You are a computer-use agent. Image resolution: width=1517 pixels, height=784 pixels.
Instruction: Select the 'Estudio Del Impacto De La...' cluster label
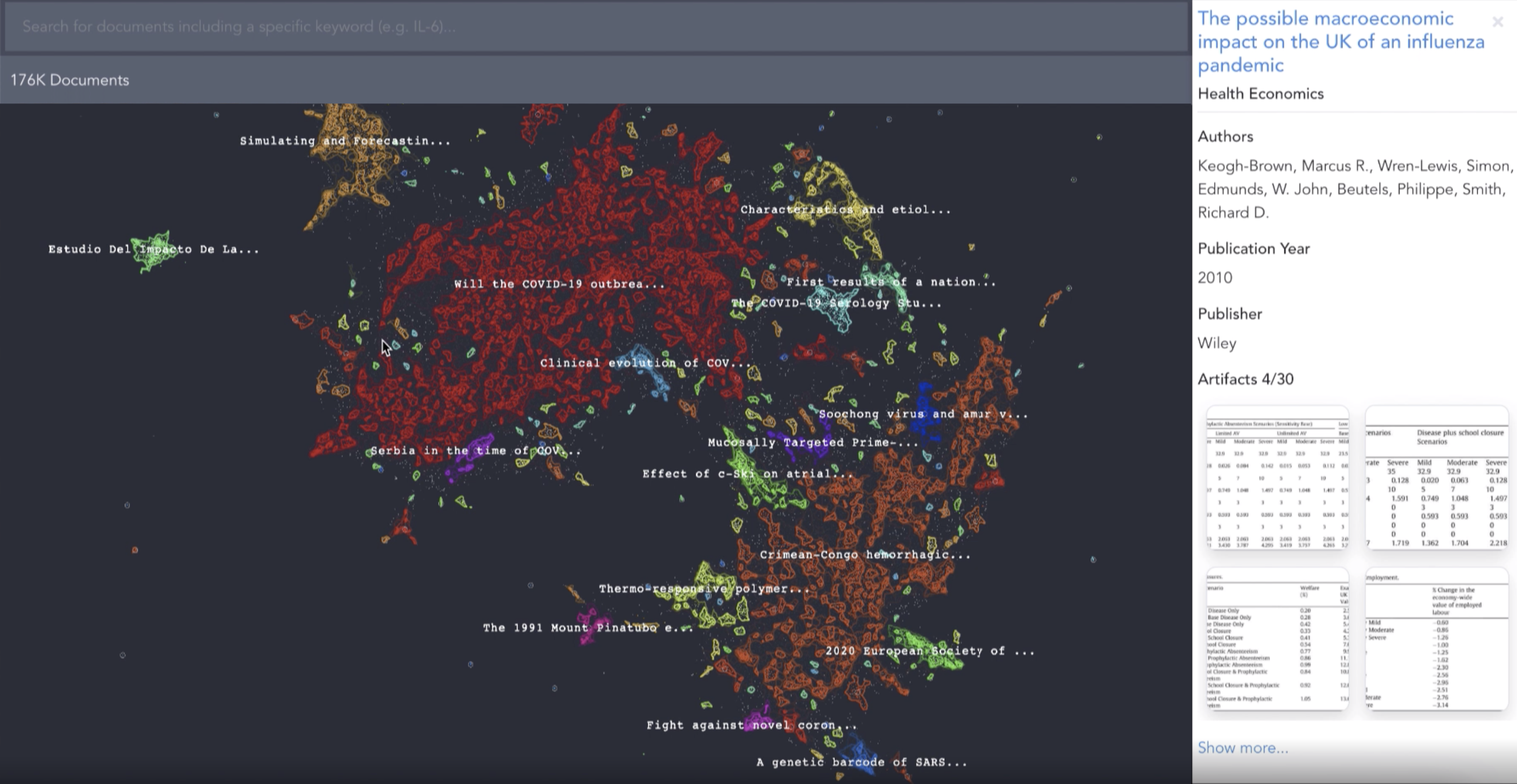pos(153,249)
